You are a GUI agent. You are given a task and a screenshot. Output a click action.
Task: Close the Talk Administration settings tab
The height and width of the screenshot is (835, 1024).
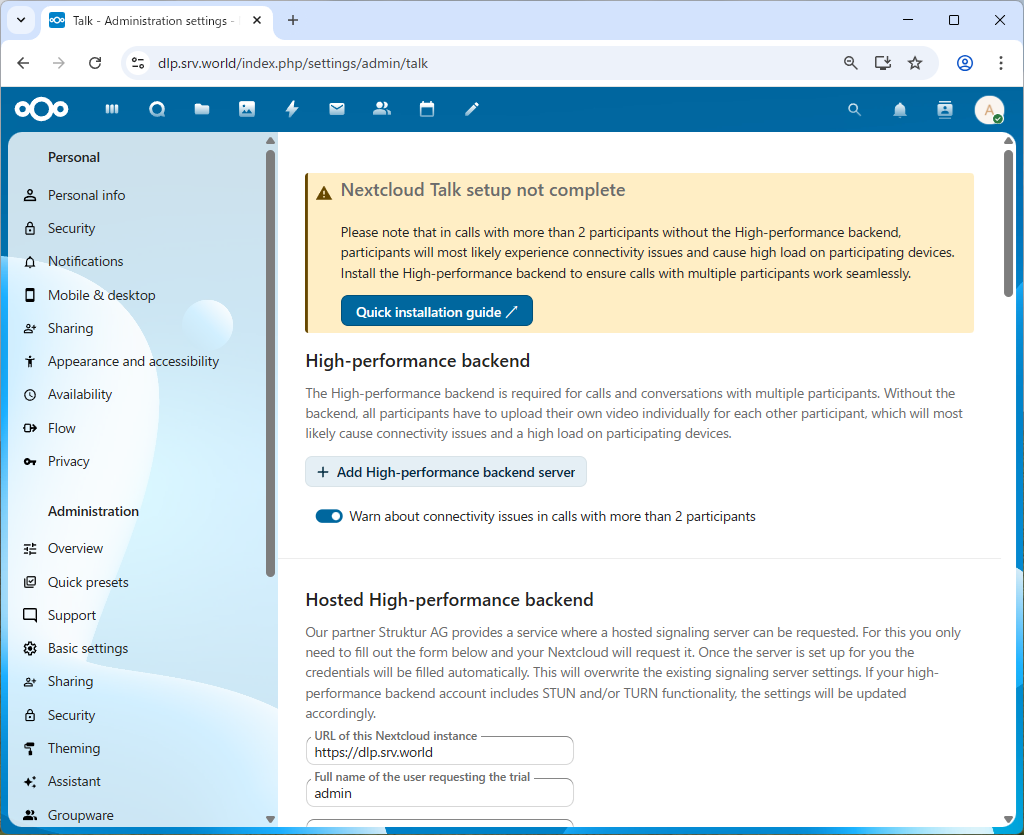257,20
